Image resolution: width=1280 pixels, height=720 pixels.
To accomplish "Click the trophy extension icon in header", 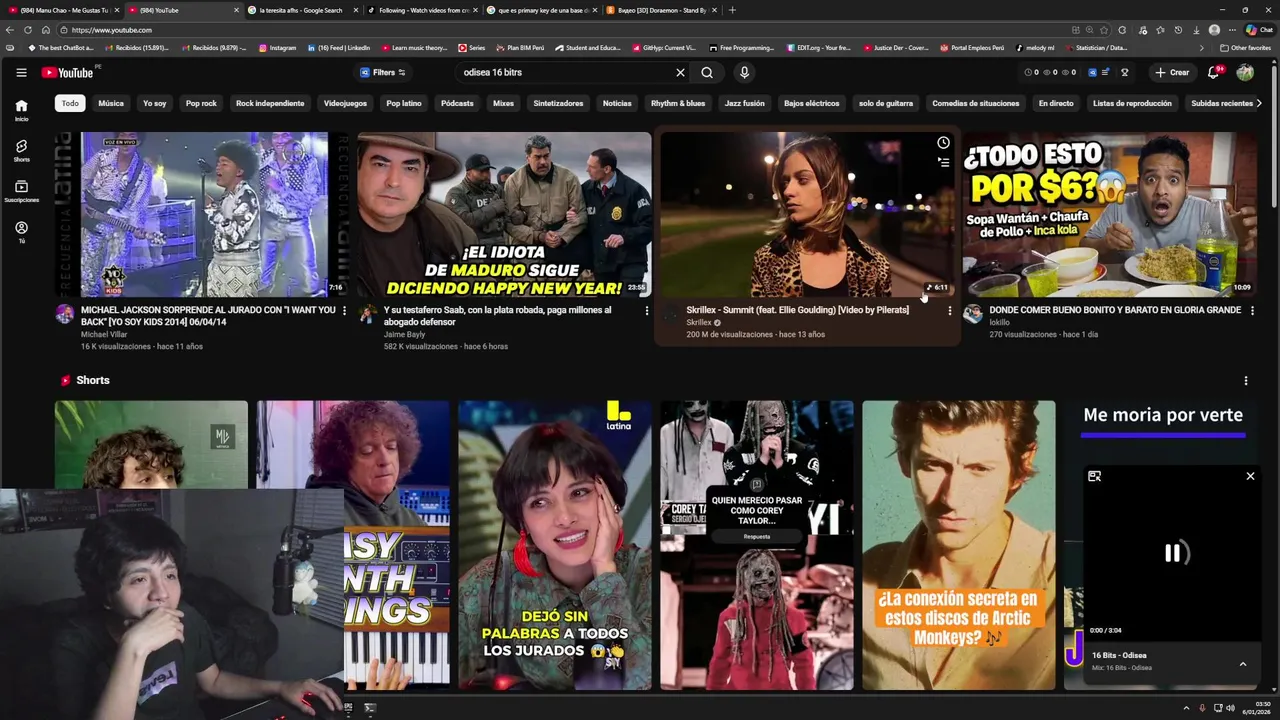I will [x=1125, y=72].
